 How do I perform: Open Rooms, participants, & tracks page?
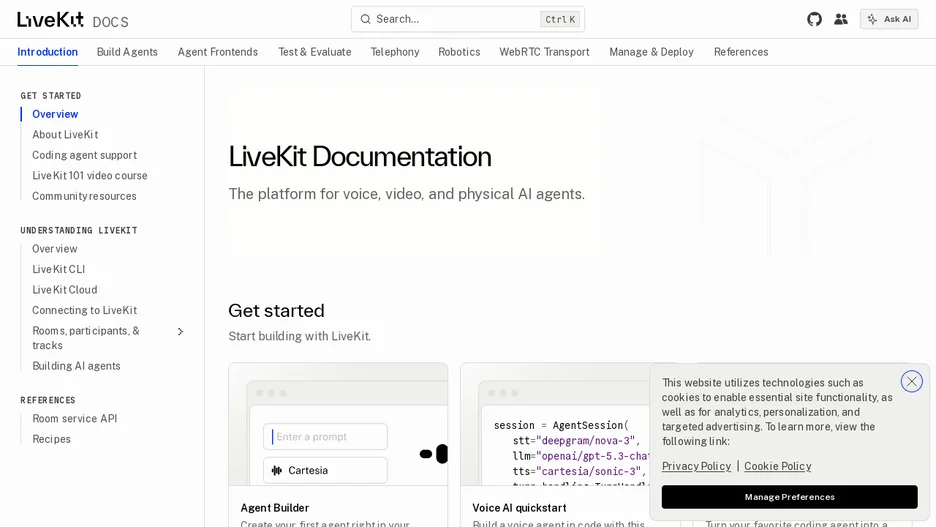86,338
